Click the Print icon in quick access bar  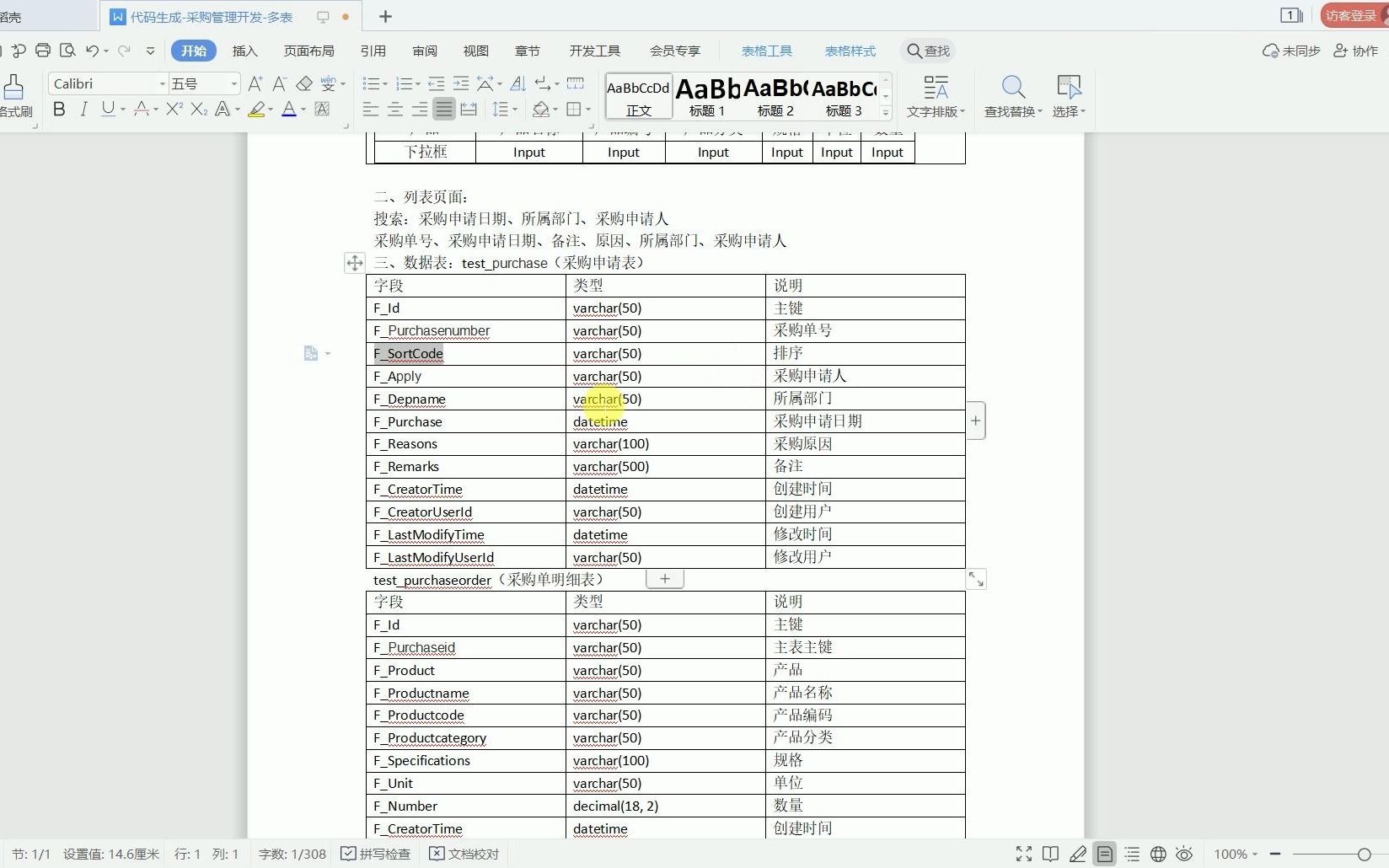point(43,51)
